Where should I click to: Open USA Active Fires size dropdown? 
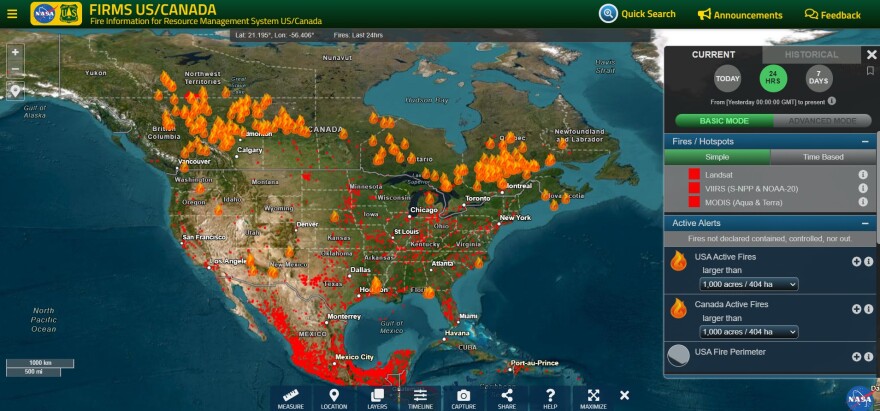[749, 284]
